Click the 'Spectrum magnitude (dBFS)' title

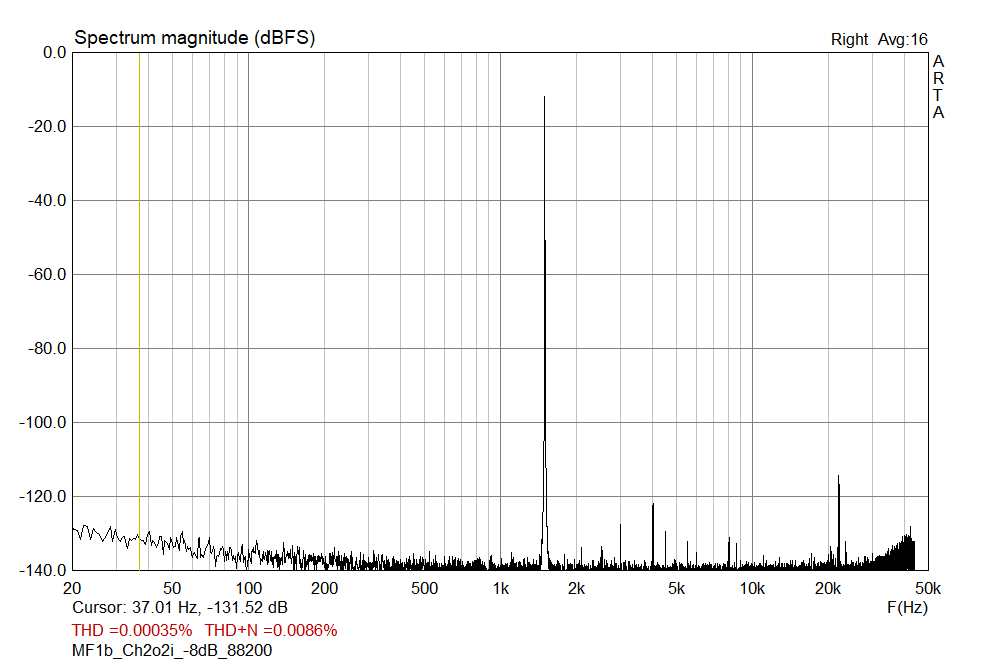pos(195,38)
